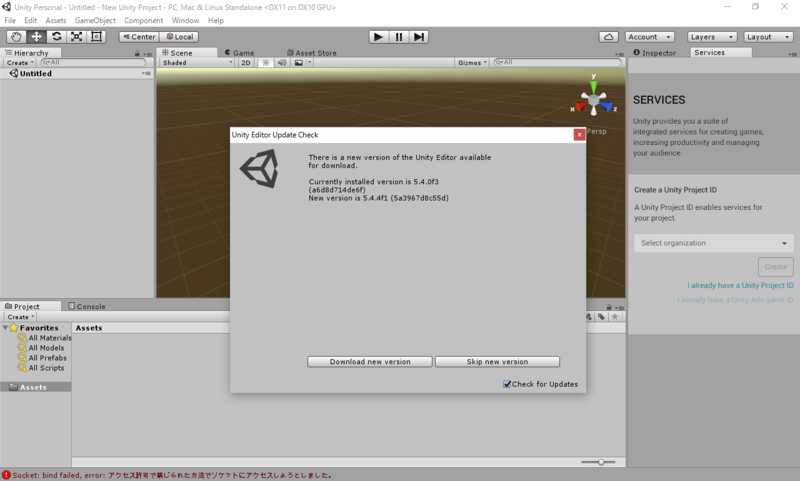Image resolution: width=800 pixels, height=481 pixels.
Task: Open Hierarchy Create dropdown
Action: coord(20,62)
